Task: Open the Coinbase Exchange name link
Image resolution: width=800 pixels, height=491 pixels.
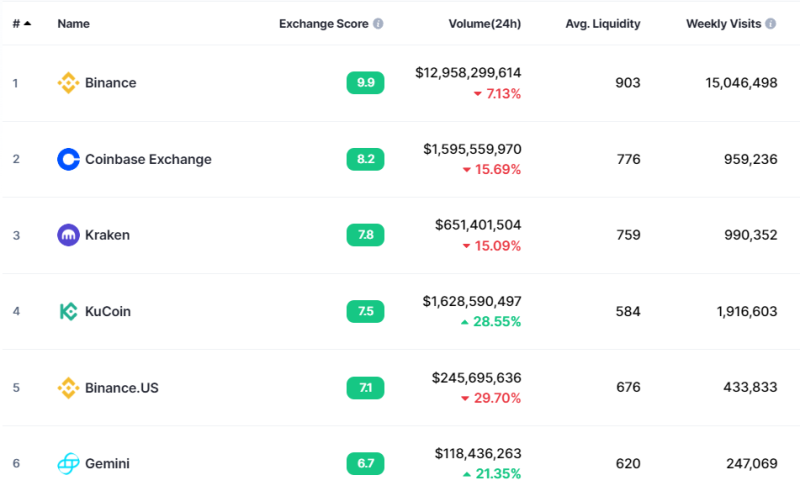Action: (148, 159)
